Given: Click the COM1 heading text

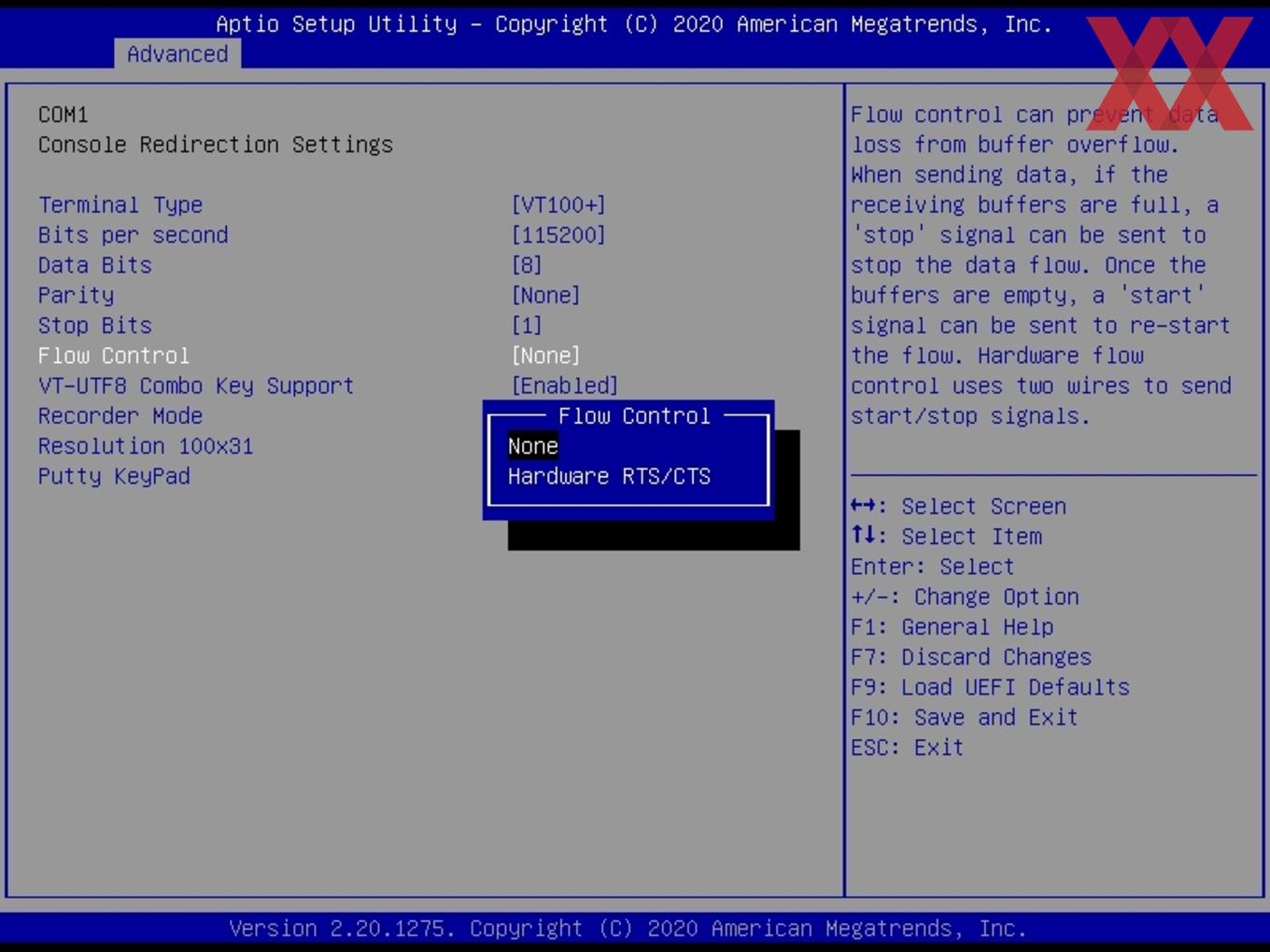Looking at the screenshot, I should click(x=63, y=114).
